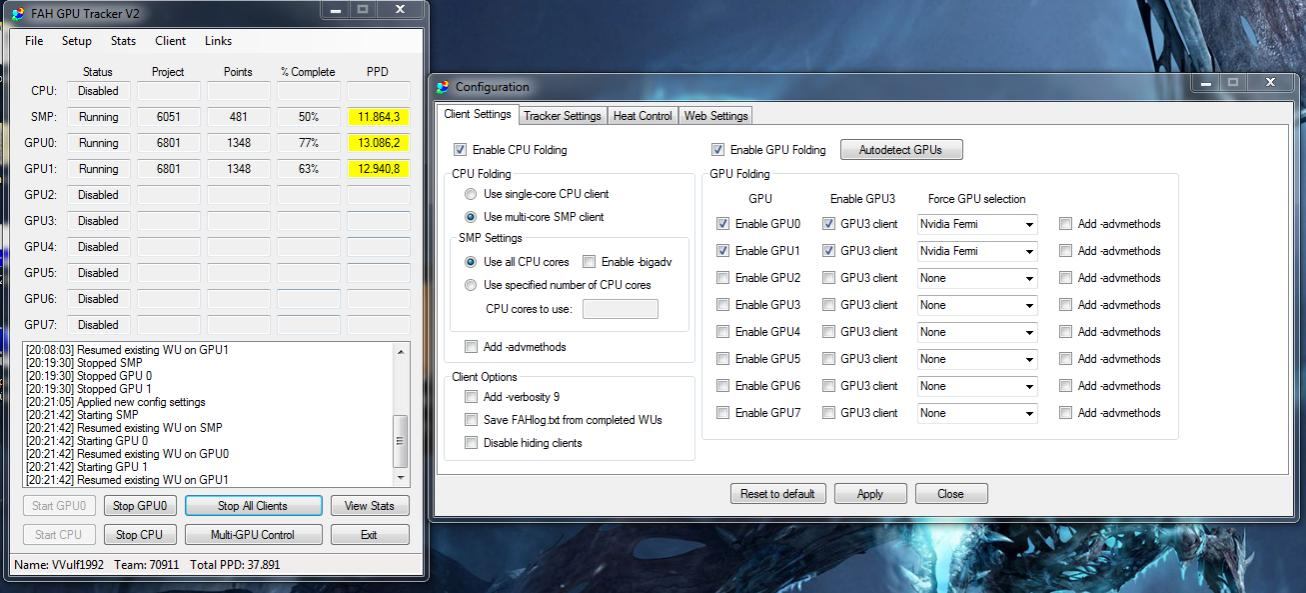Screen dimensions: 1306x593
Task: Click Stop All Clients button
Action: coord(253,506)
